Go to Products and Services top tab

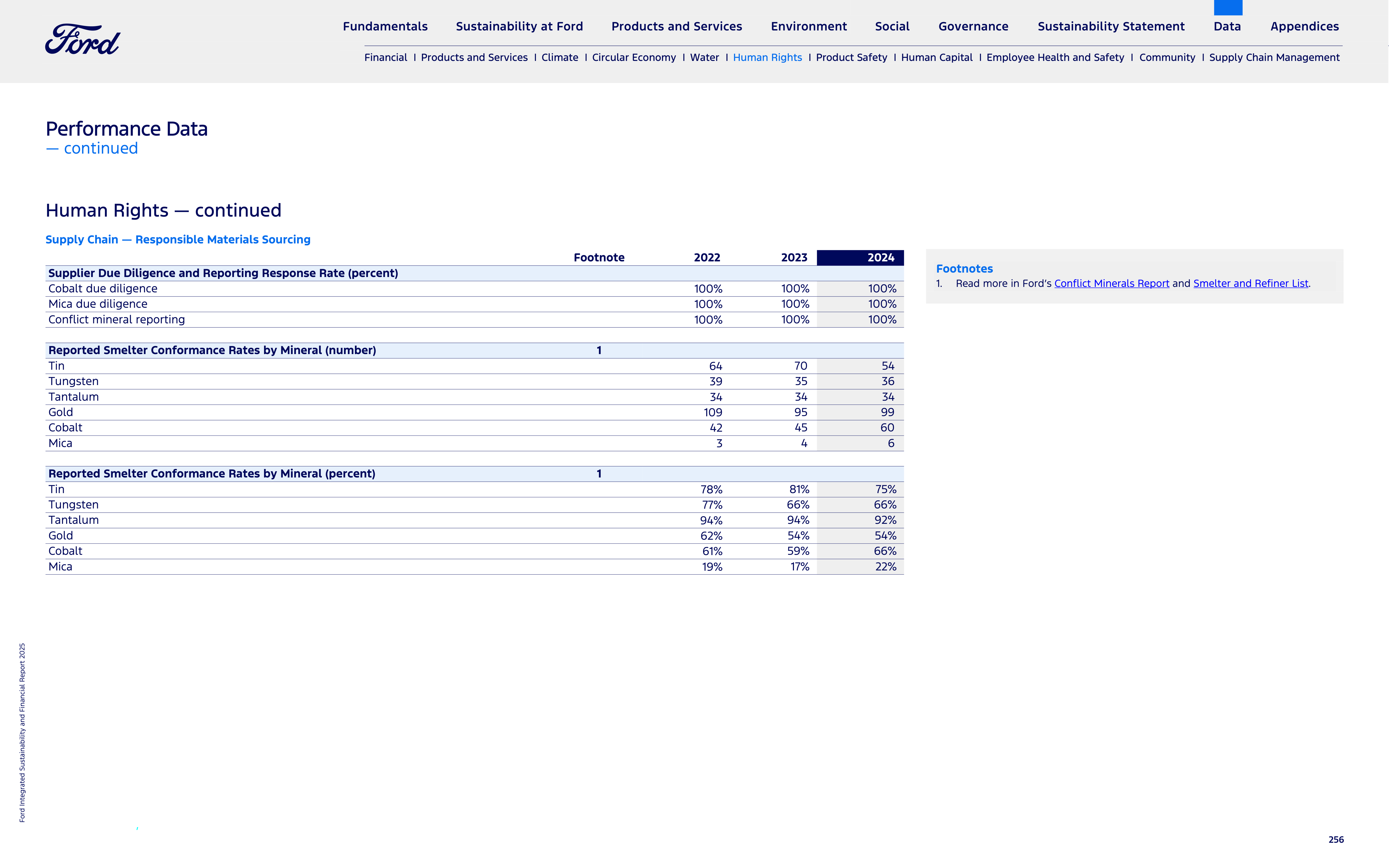point(677,26)
